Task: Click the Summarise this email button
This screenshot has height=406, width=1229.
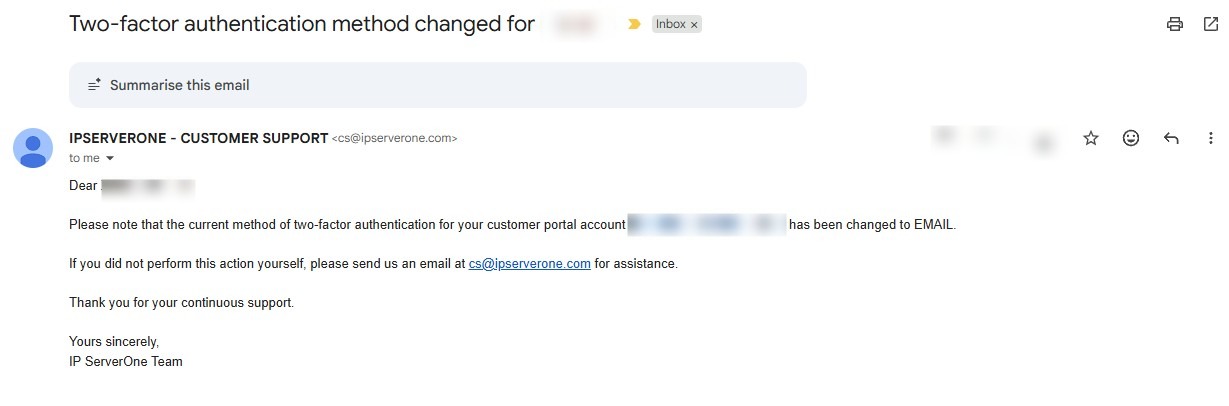Action: [180, 85]
